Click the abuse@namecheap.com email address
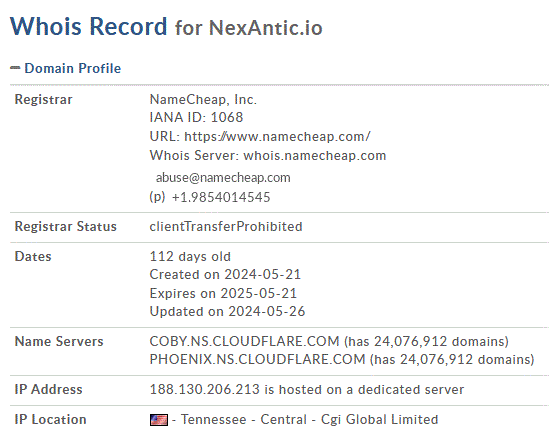 223,178
